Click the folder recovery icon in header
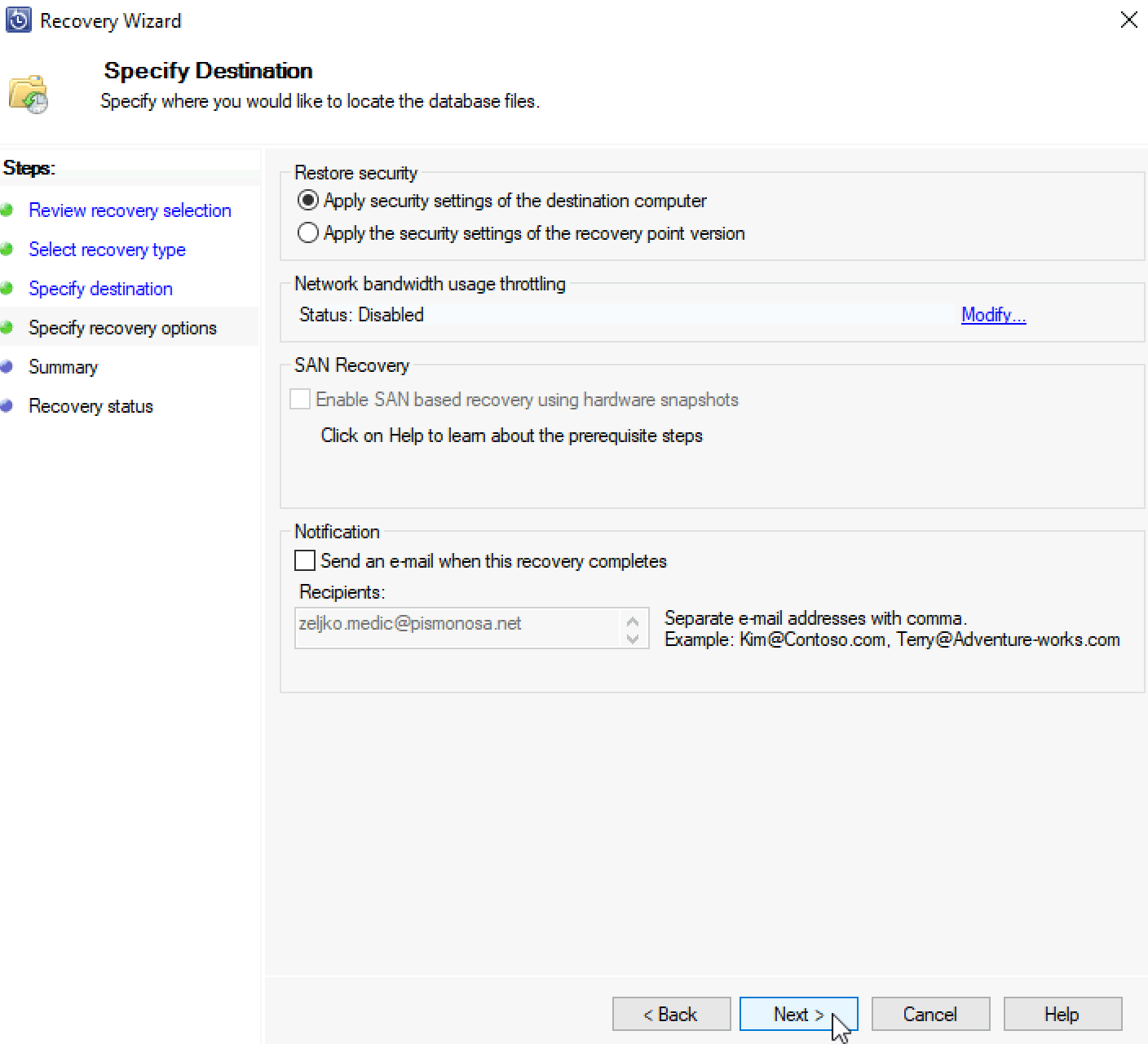This screenshot has width=1148, height=1044. (x=29, y=95)
